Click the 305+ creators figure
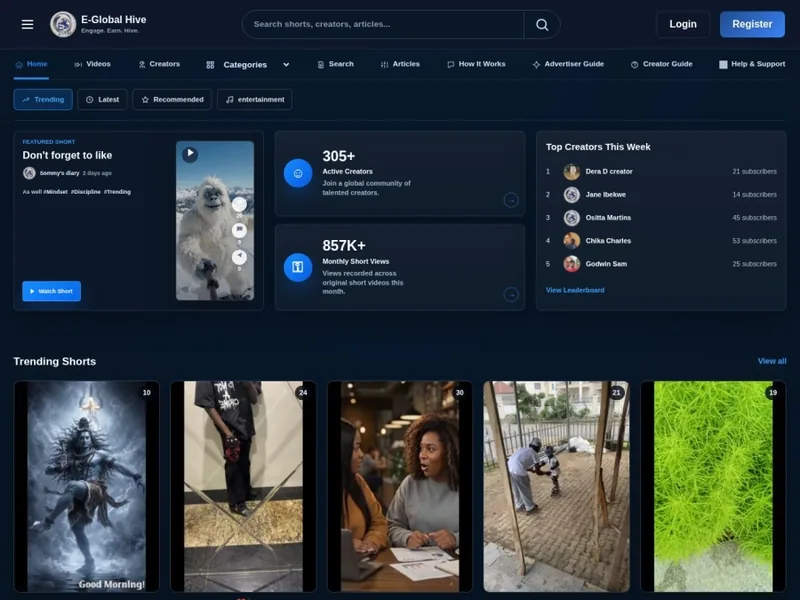This screenshot has height=600, width=800. point(339,156)
